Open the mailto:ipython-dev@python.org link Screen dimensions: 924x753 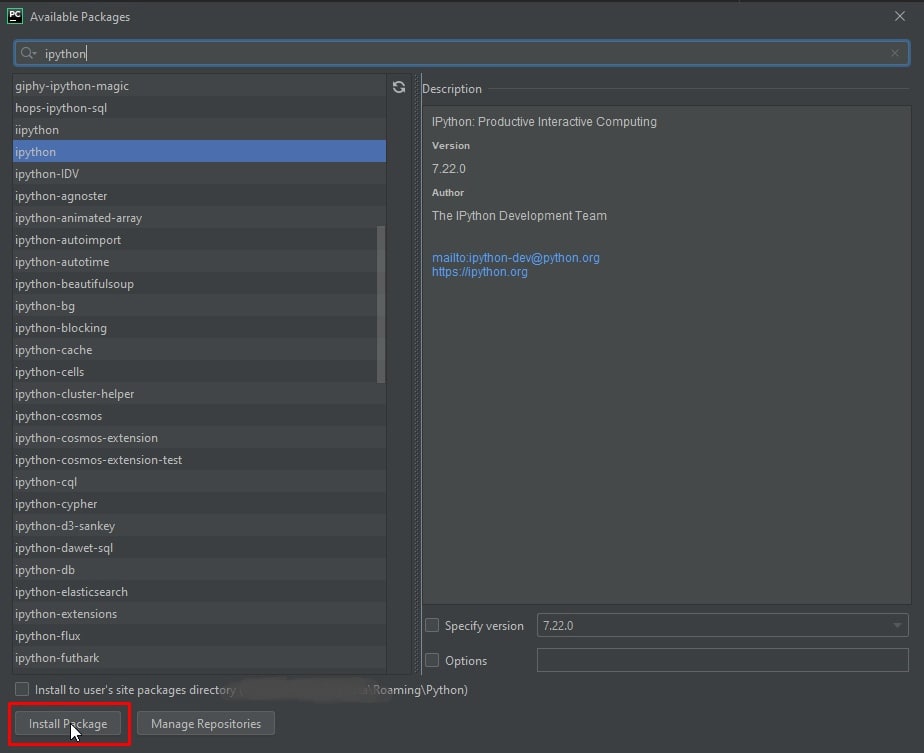pos(516,257)
